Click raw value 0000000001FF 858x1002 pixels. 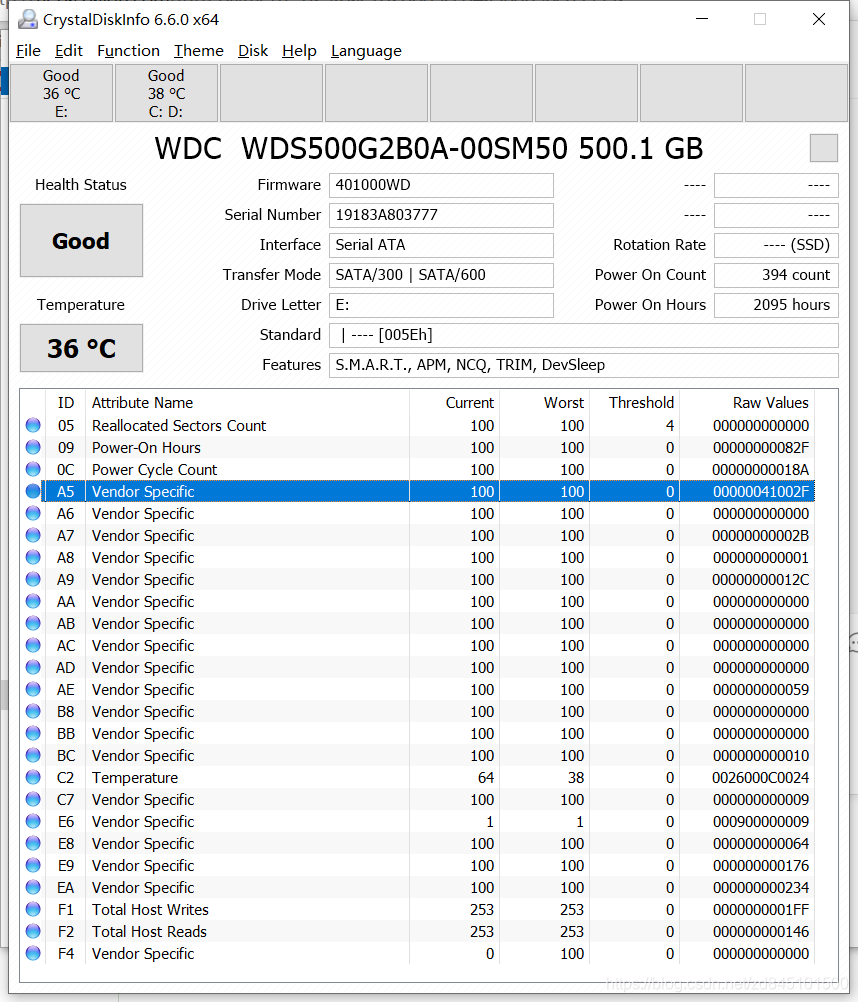(760, 909)
